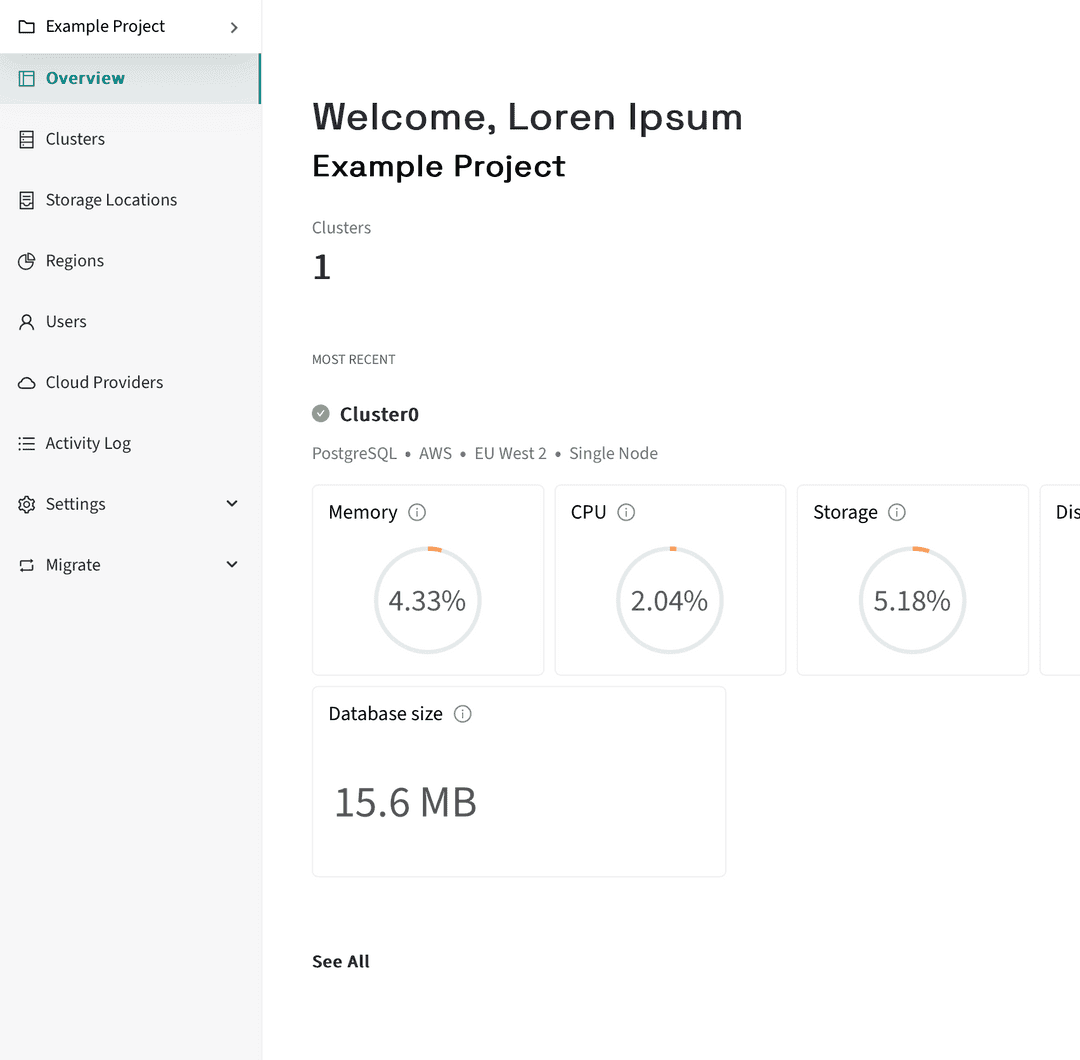
Task: Open Storage Locations from the sidebar icon
Action: (26, 199)
